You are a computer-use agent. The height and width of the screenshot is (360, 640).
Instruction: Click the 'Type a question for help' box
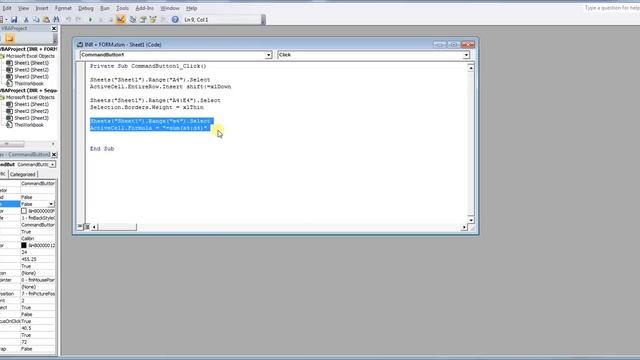tap(612, 8)
